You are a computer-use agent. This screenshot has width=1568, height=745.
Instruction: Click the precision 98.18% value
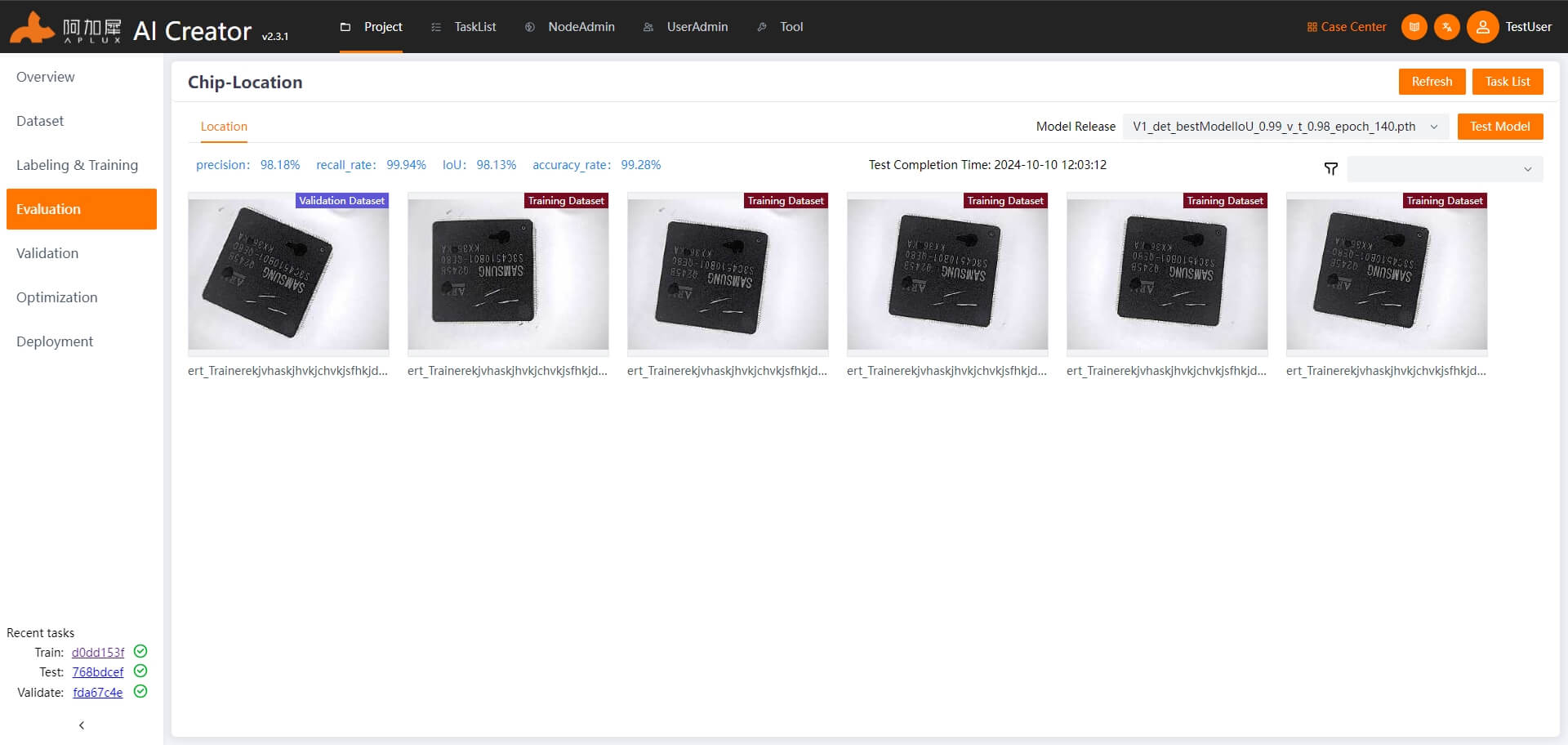point(280,165)
